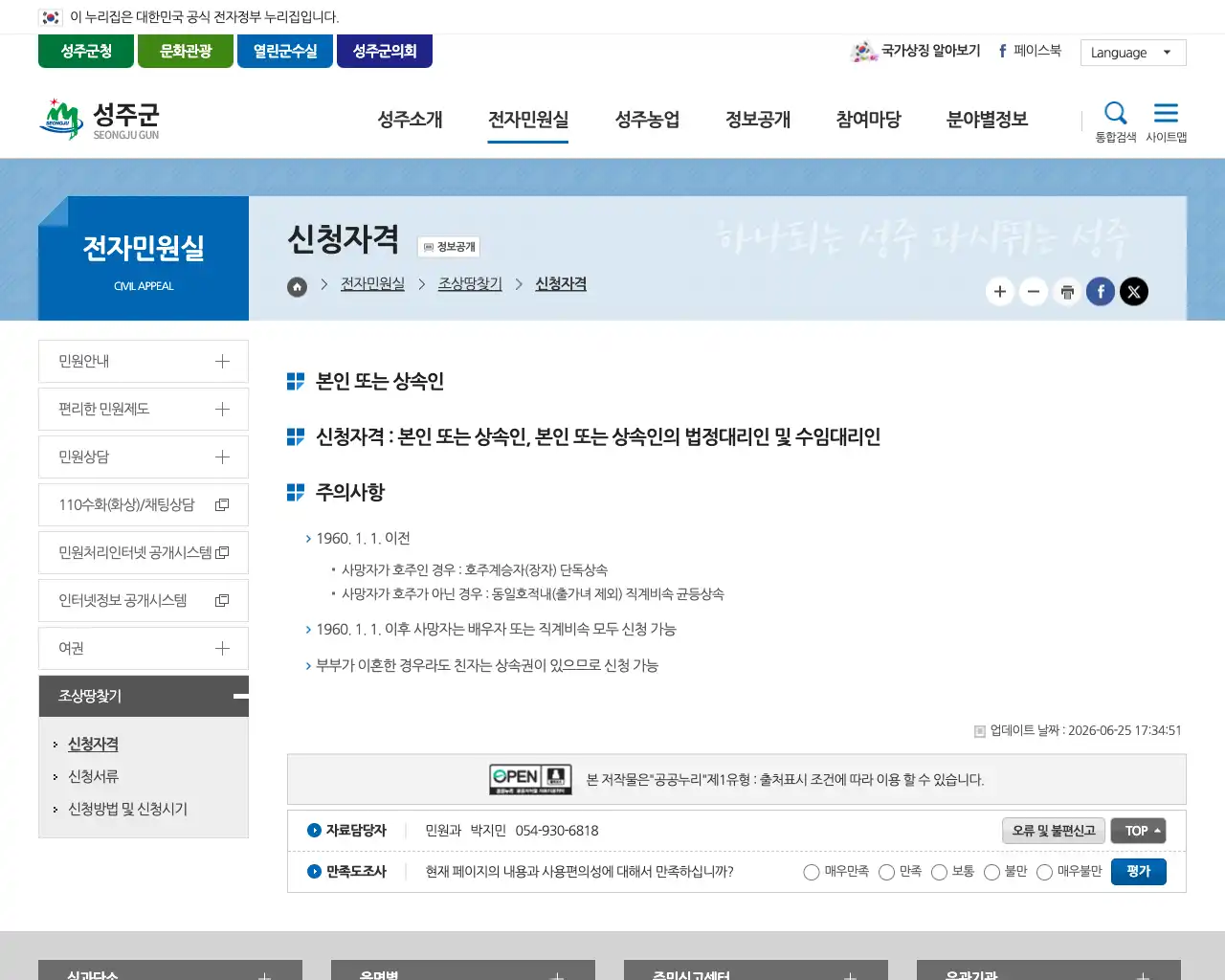
Task: Click 신청자격 breadcrumb link
Action: point(561,284)
